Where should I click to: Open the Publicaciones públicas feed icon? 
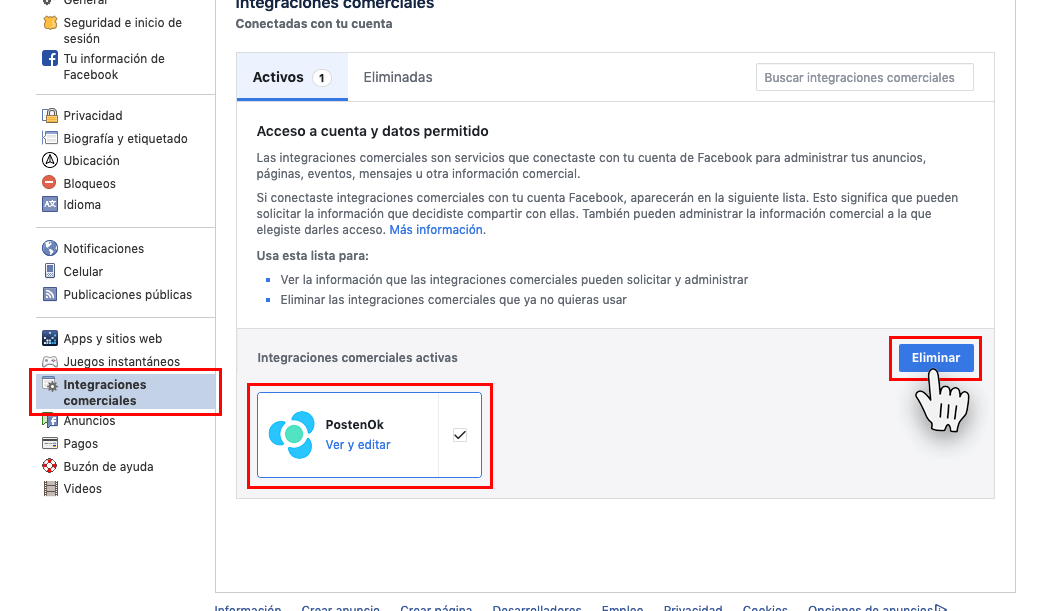tap(50, 294)
